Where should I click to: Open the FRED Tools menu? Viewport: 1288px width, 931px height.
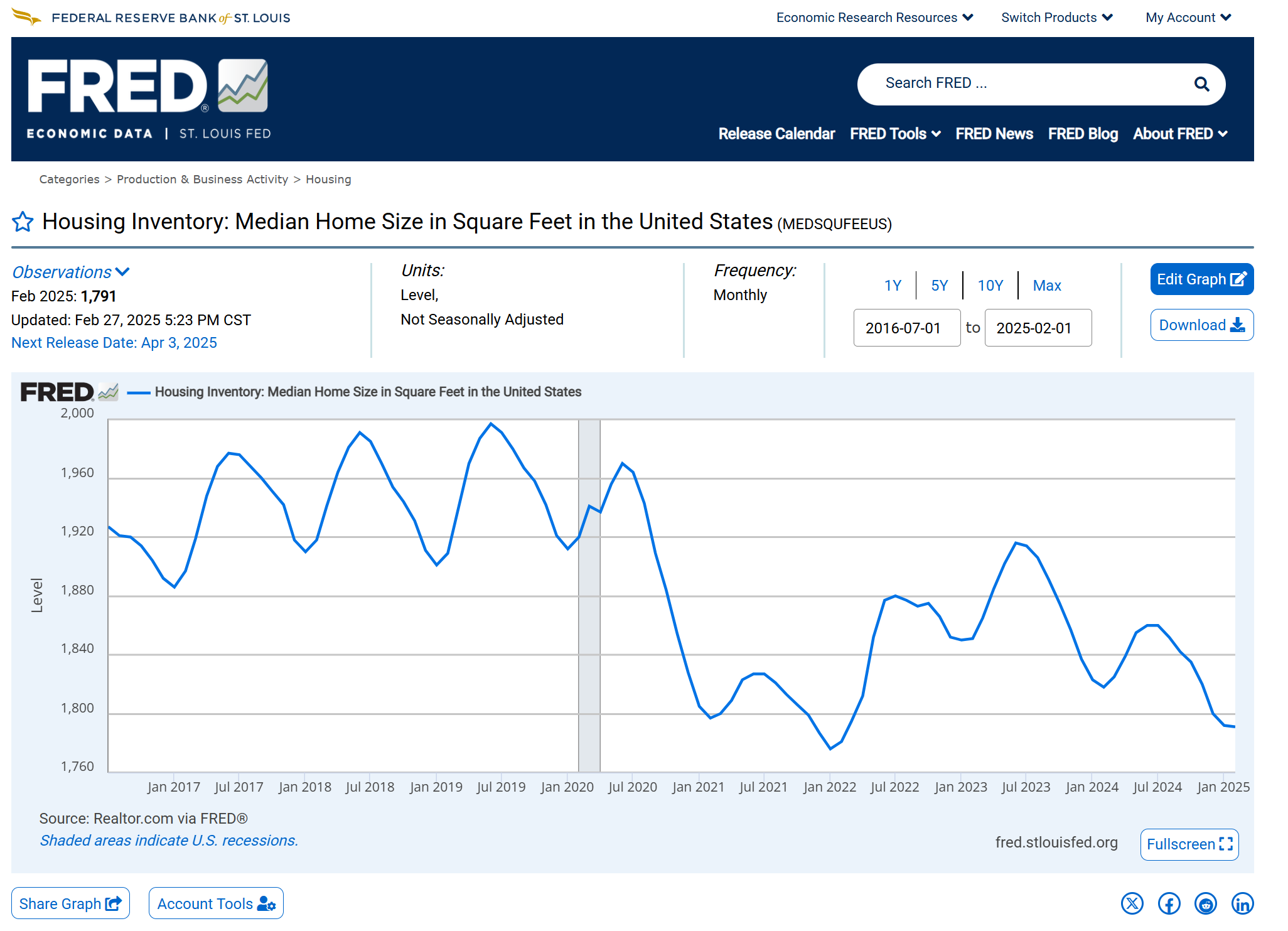[x=894, y=134]
